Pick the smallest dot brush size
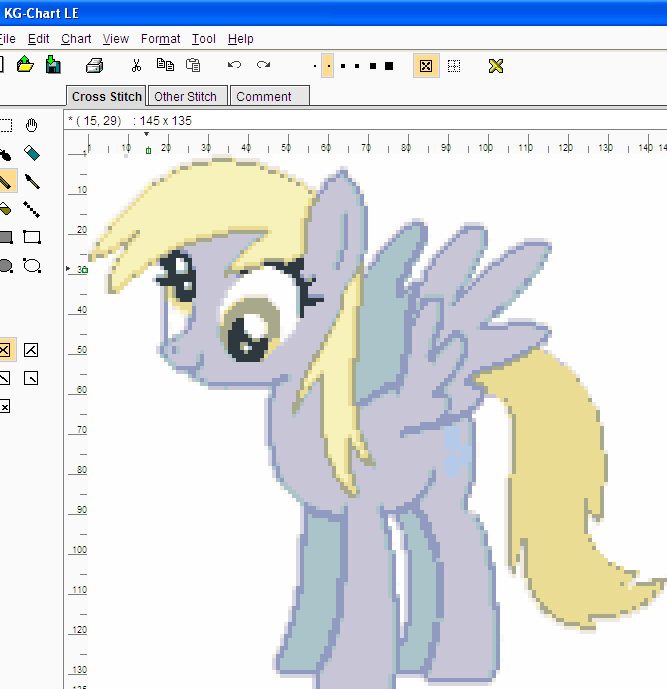The image size is (667, 689). click(x=315, y=66)
